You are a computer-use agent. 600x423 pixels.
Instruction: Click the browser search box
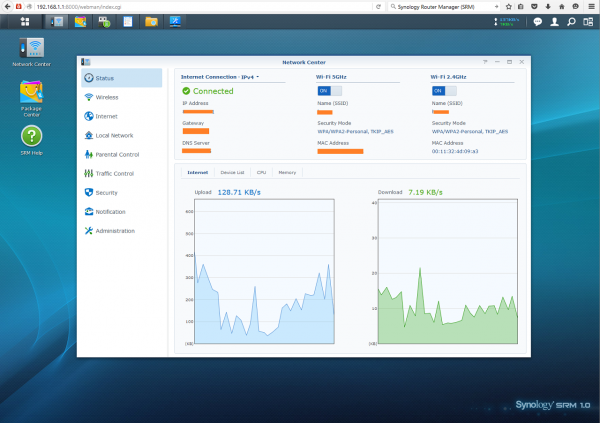444,7
